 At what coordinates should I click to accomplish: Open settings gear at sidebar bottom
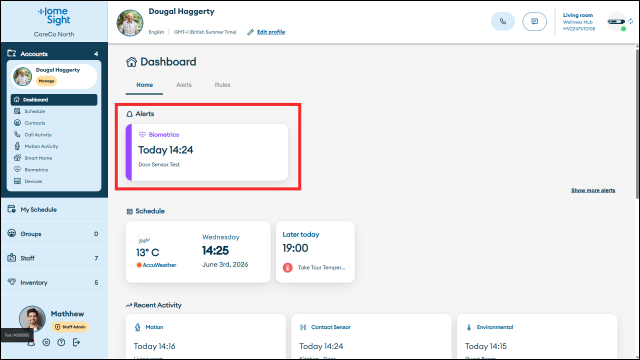(x=46, y=342)
